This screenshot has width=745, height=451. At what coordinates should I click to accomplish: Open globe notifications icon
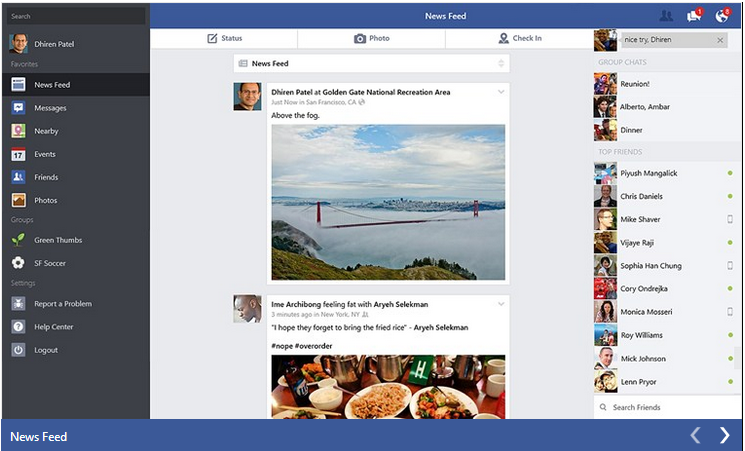tap(722, 16)
